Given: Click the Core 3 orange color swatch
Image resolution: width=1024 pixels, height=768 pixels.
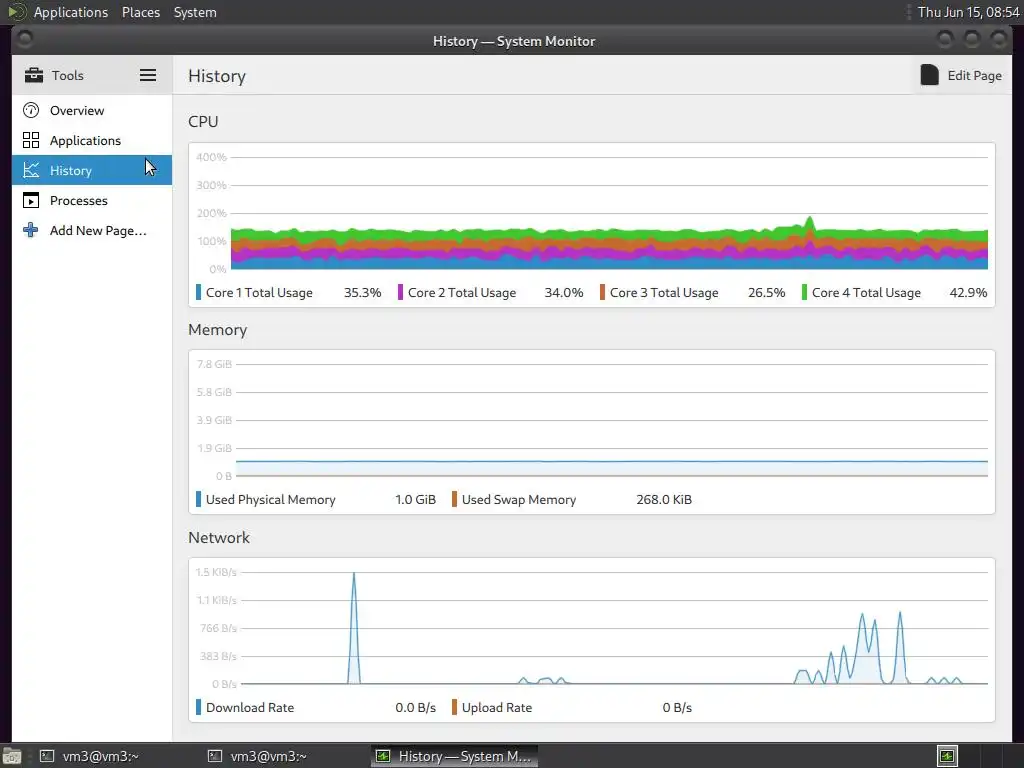Looking at the screenshot, I should coord(602,292).
